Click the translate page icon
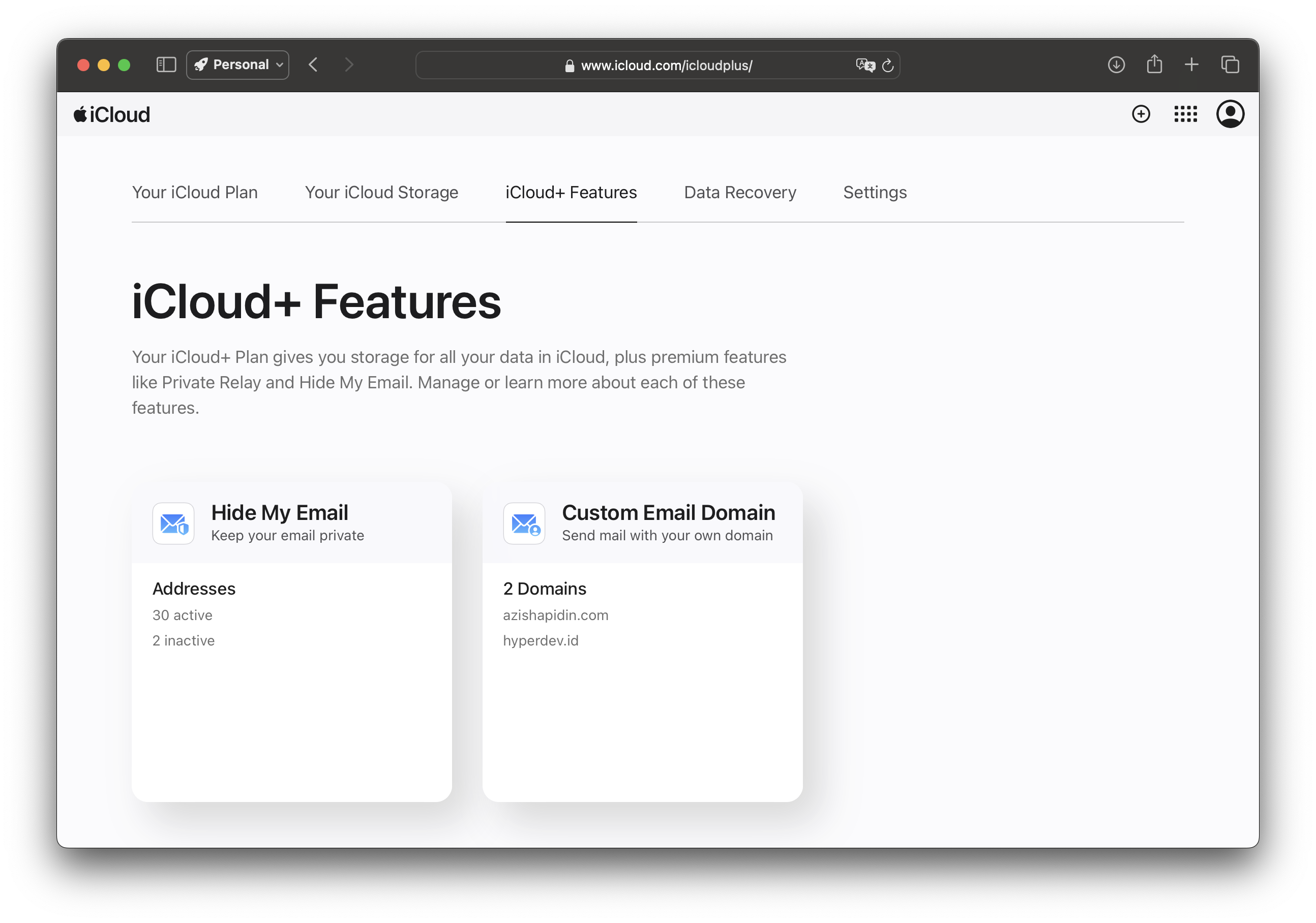 point(865,66)
